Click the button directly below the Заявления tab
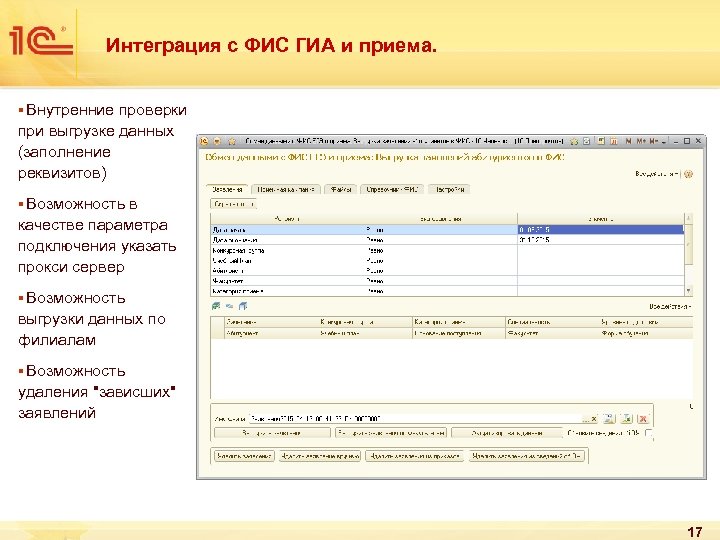Screen dimensions: 720x540 point(233,204)
